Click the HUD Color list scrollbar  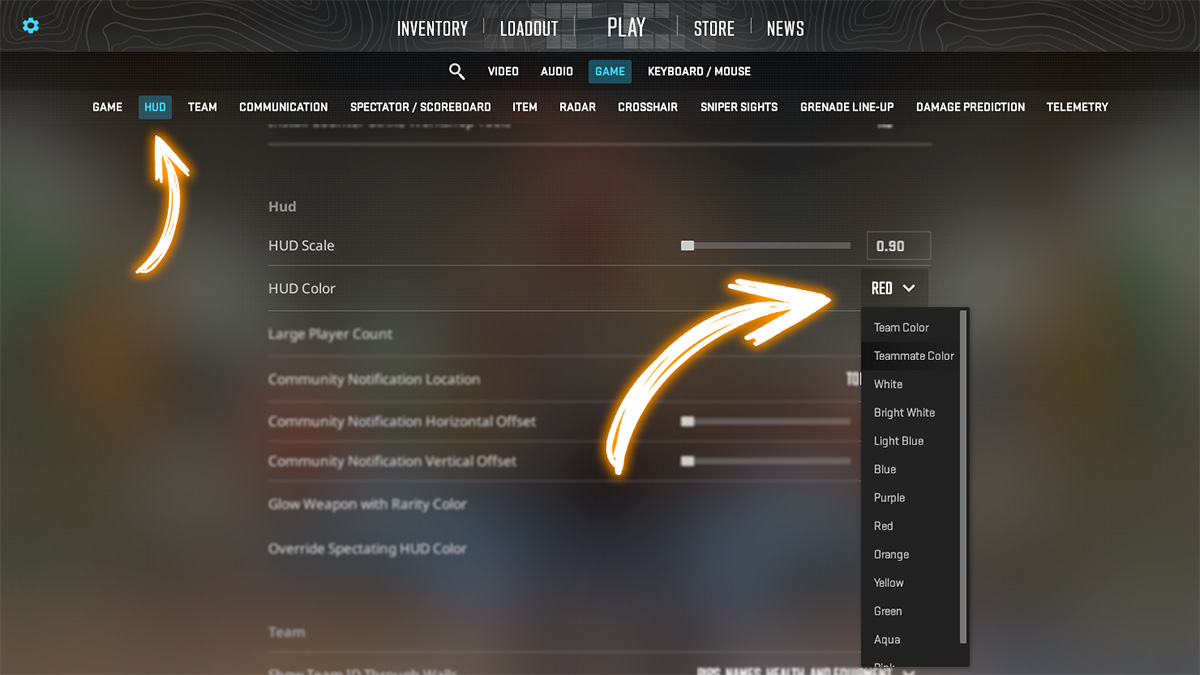963,476
